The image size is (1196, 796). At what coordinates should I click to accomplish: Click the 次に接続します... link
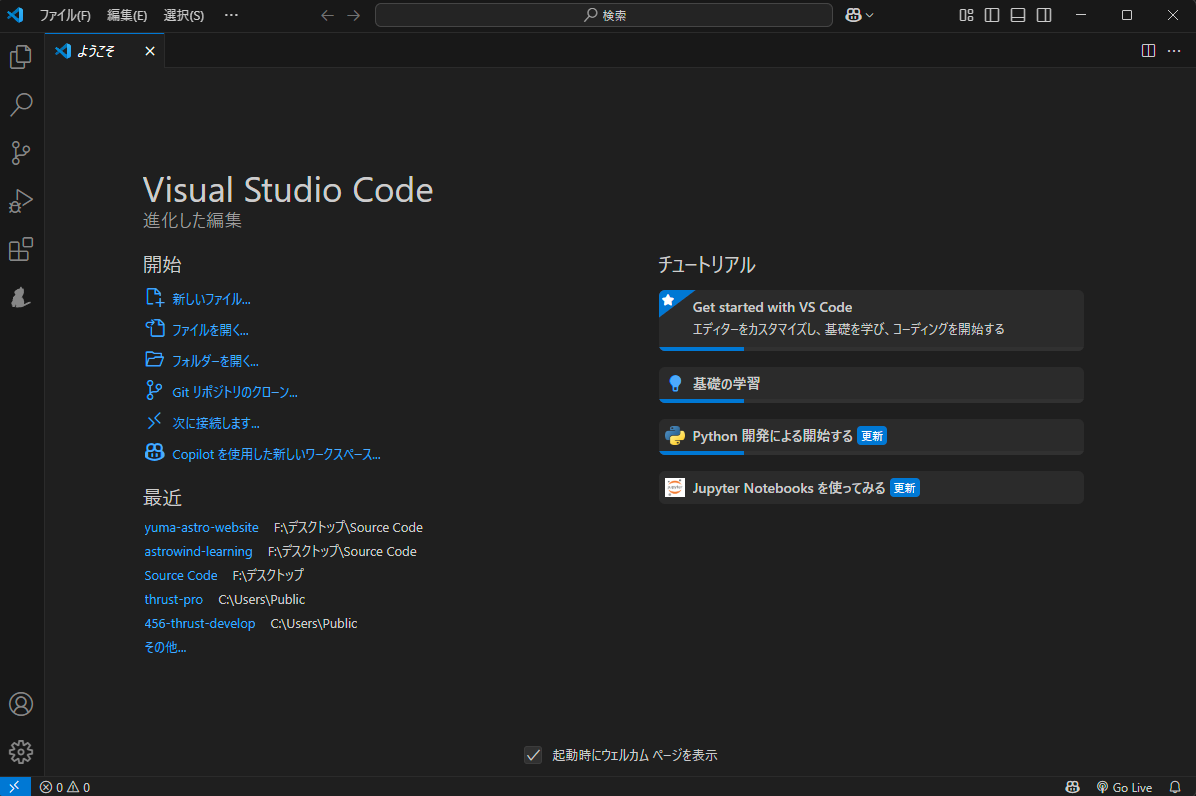tap(216, 423)
